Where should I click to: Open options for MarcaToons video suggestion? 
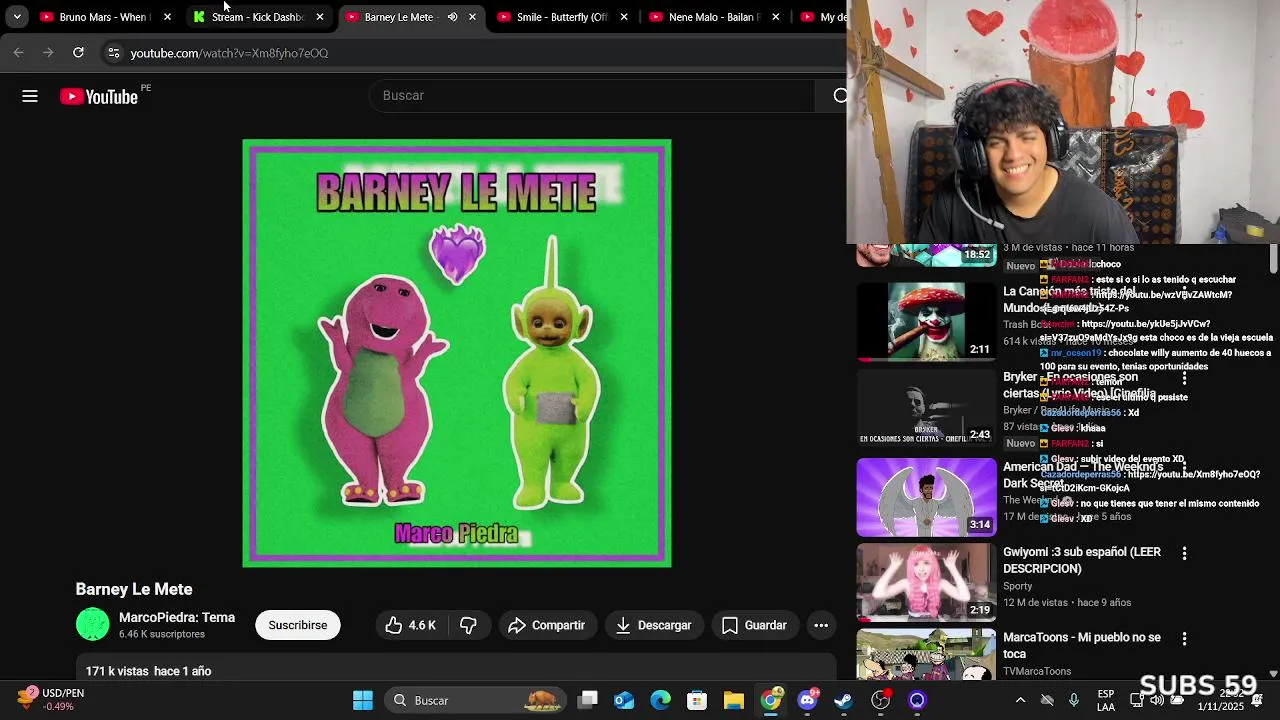[x=1184, y=638]
